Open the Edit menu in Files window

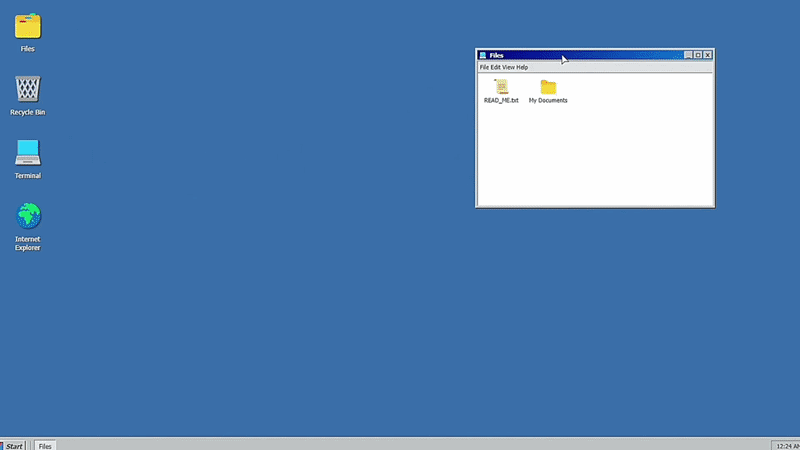495,67
